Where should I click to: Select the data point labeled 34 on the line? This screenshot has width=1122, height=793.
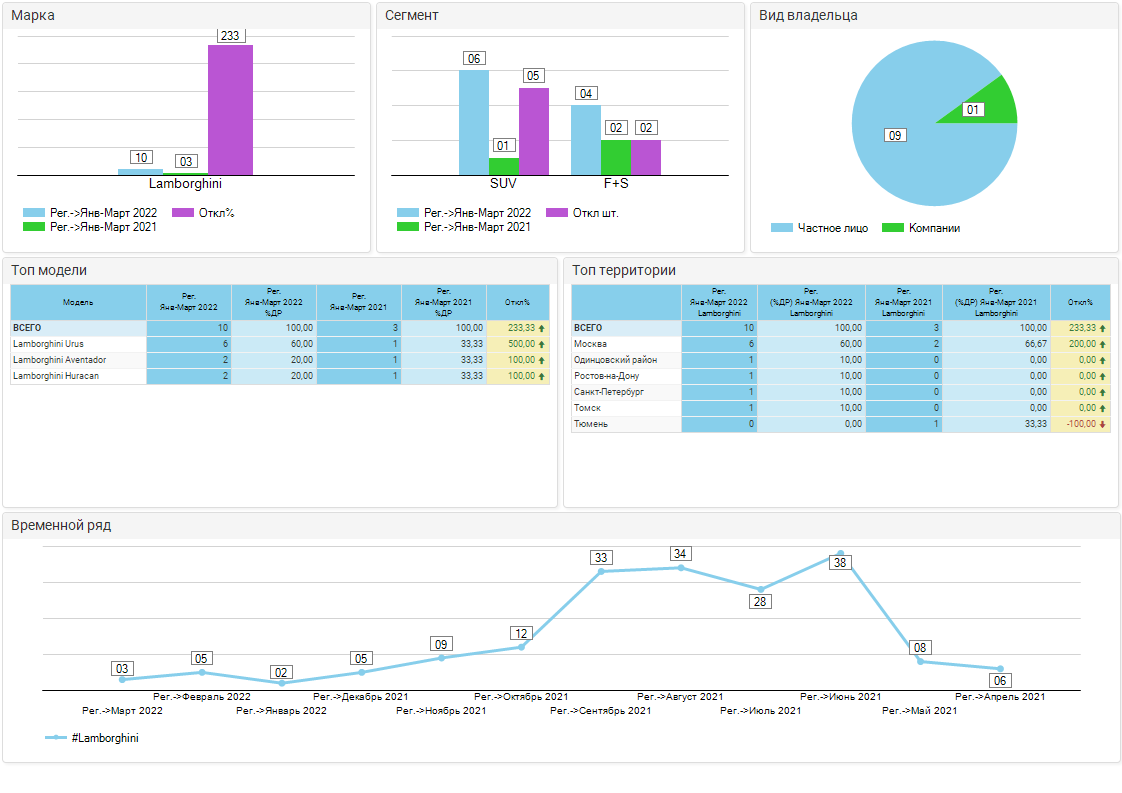(x=681, y=568)
